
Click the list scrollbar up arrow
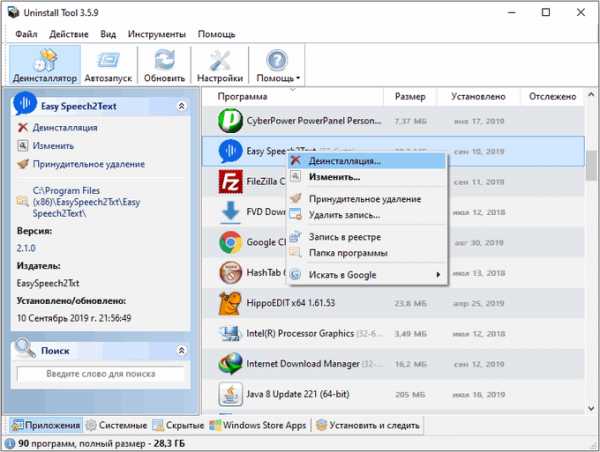(x=591, y=94)
